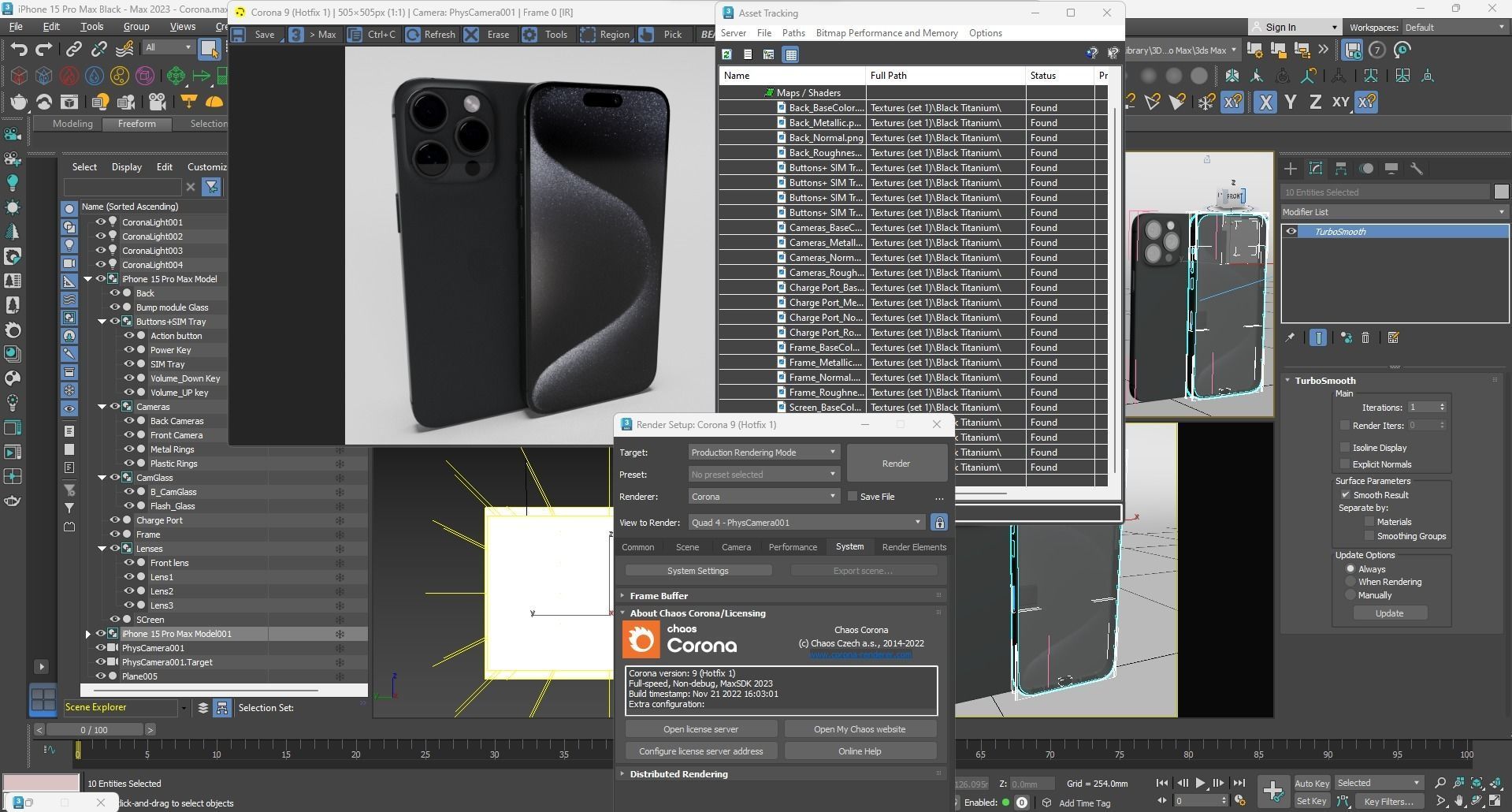The width and height of the screenshot is (1512, 812).
Task: Select Manually update option
Action: click(x=1350, y=595)
